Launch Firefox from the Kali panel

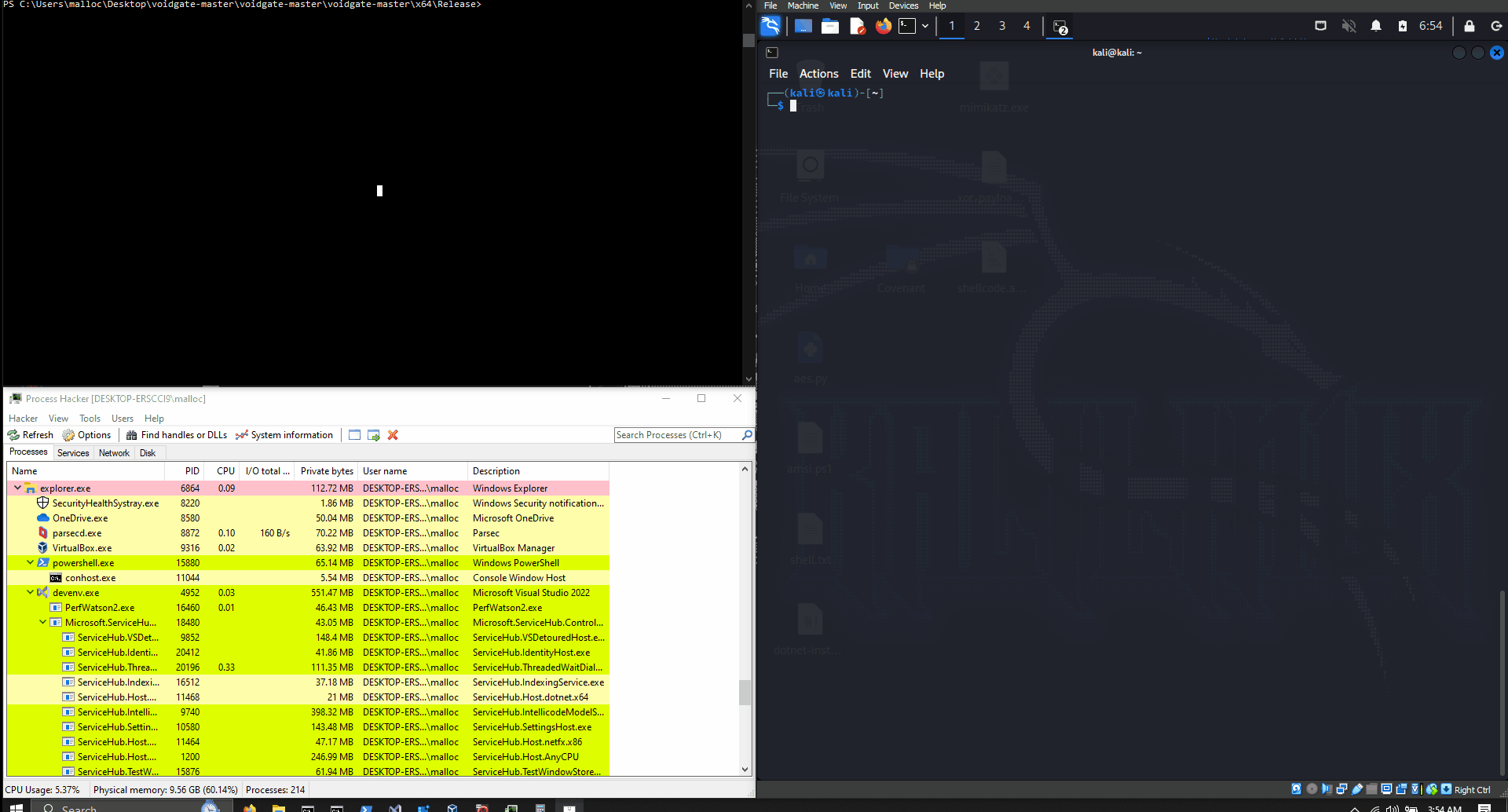(x=884, y=26)
